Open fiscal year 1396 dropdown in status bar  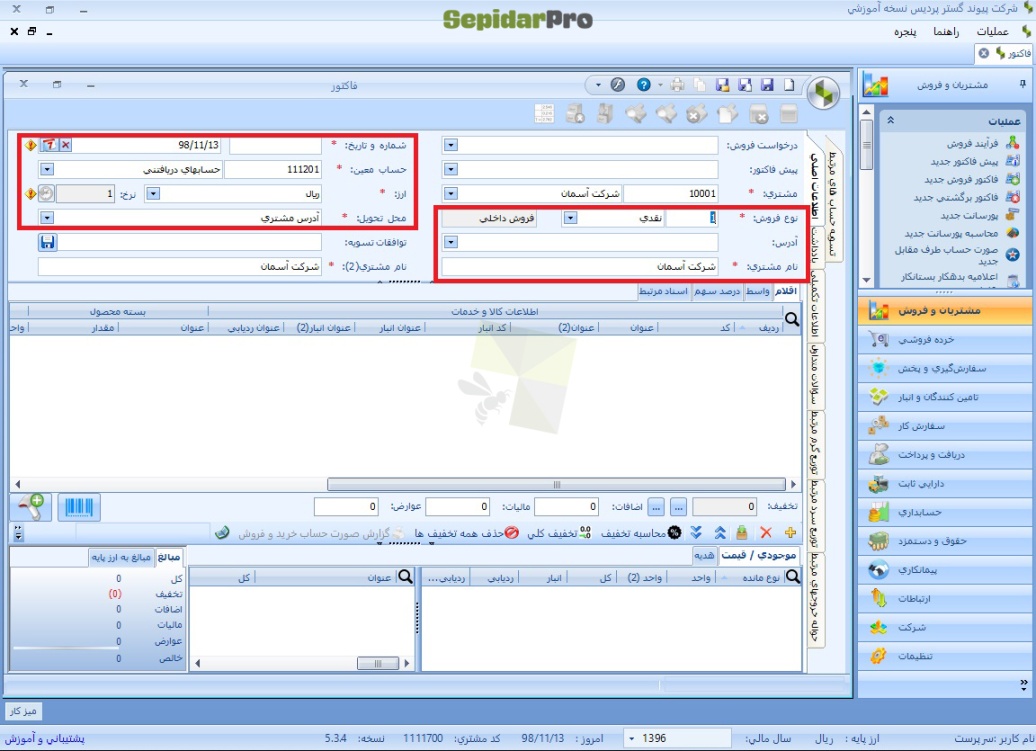click(x=632, y=738)
